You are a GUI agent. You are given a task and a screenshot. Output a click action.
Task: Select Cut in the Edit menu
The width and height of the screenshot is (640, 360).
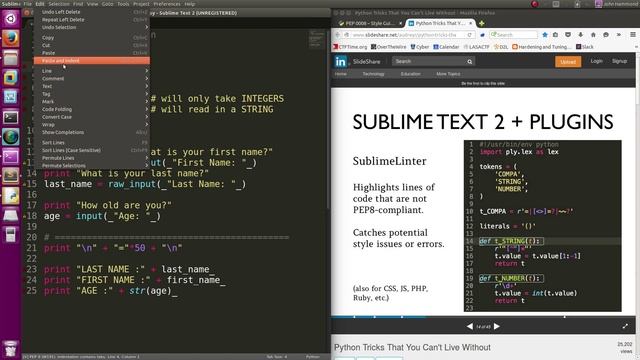pos(92,45)
